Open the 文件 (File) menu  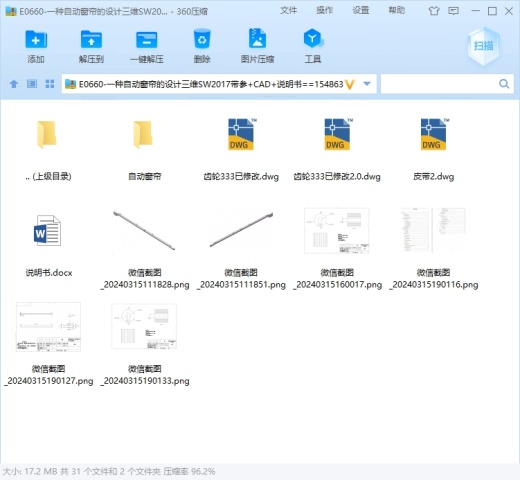[x=288, y=10]
